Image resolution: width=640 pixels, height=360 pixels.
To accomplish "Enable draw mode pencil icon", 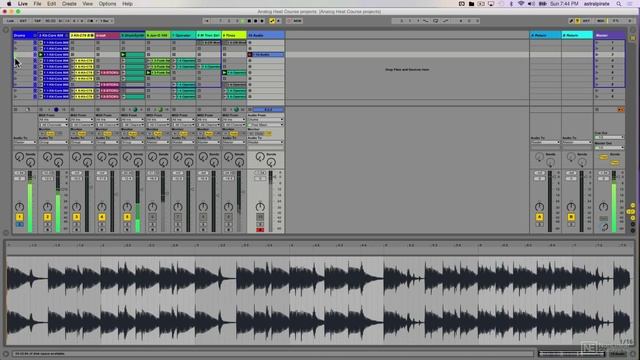I will coord(571,21).
